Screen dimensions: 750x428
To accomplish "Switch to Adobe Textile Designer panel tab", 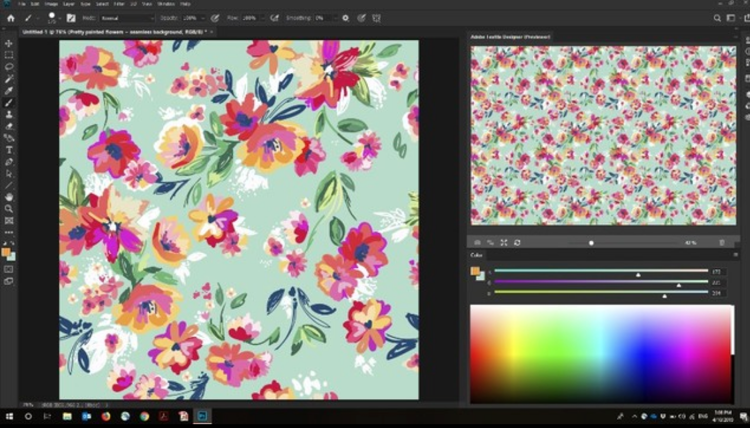I will click(510, 37).
